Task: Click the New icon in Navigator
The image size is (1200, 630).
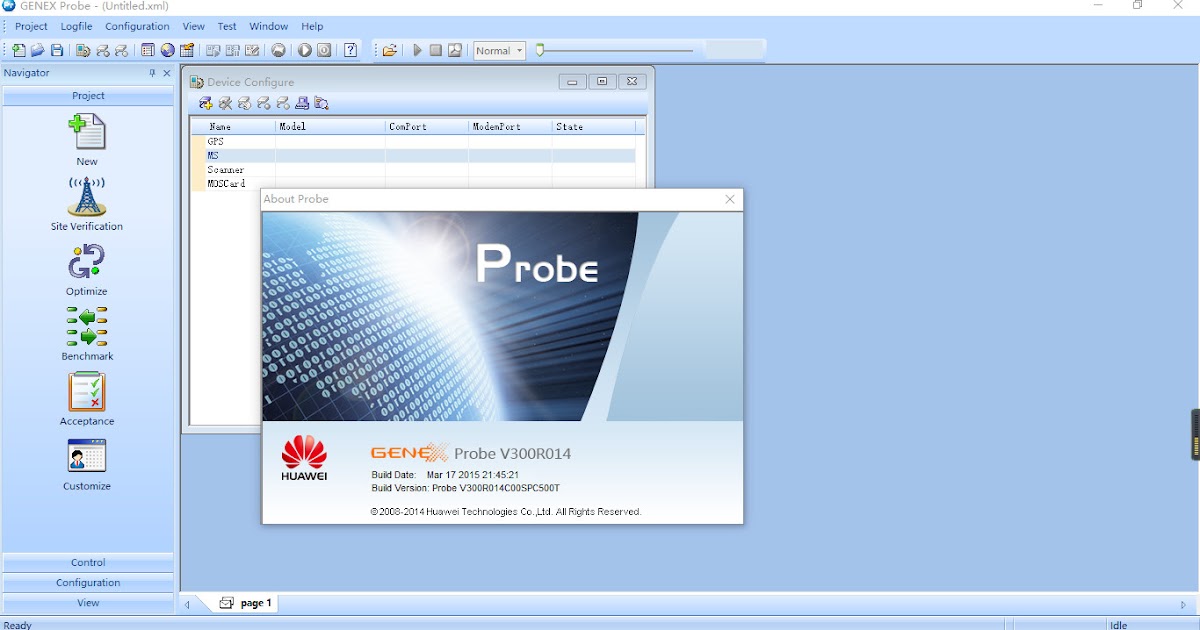Action: pyautogui.click(x=87, y=132)
